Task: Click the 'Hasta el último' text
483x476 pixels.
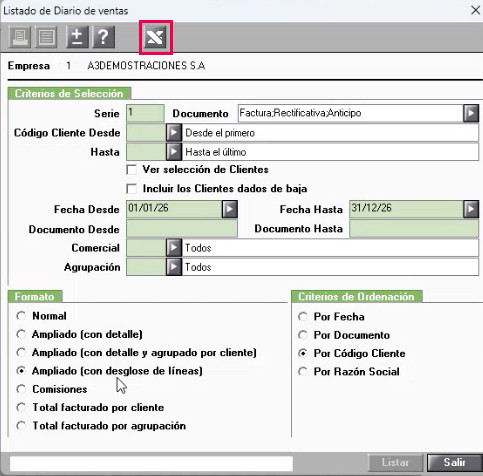Action: [216, 152]
